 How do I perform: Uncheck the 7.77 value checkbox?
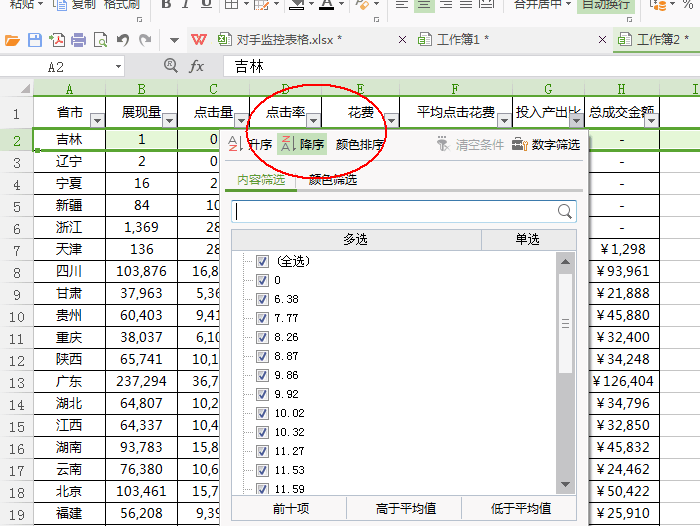click(262, 318)
